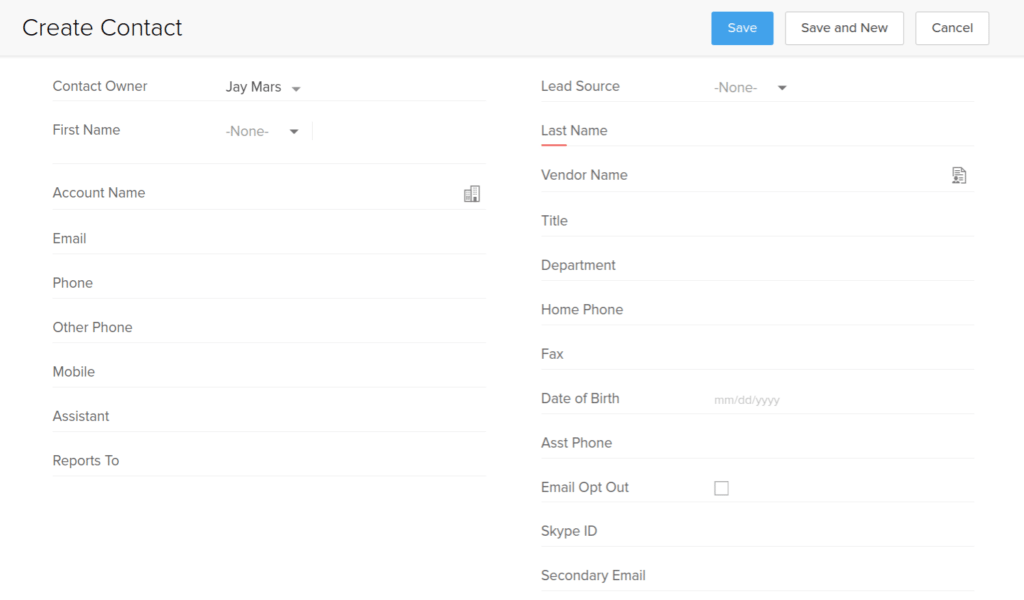Select the Account Name input field
Screen dimensions: 1024x600
tap(343, 193)
